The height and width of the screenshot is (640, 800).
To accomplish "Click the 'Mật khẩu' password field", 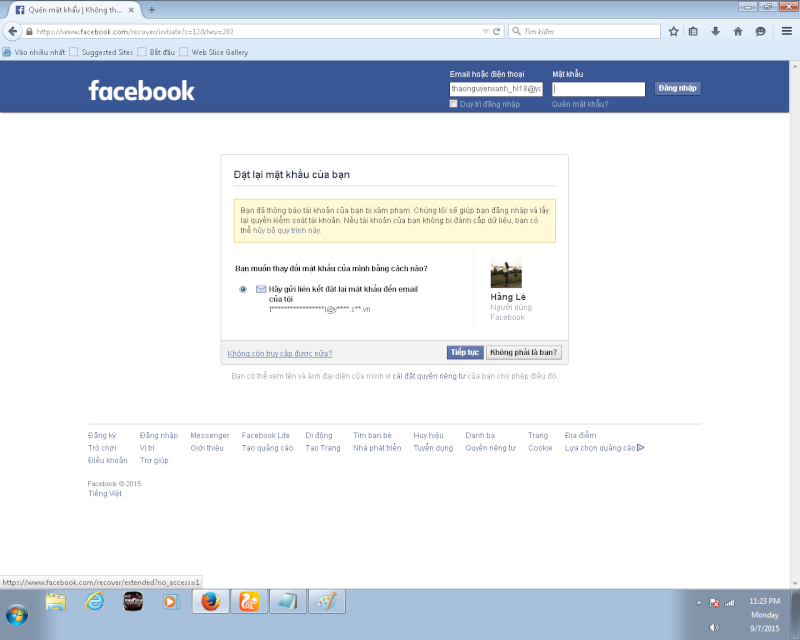I will (x=598, y=89).
